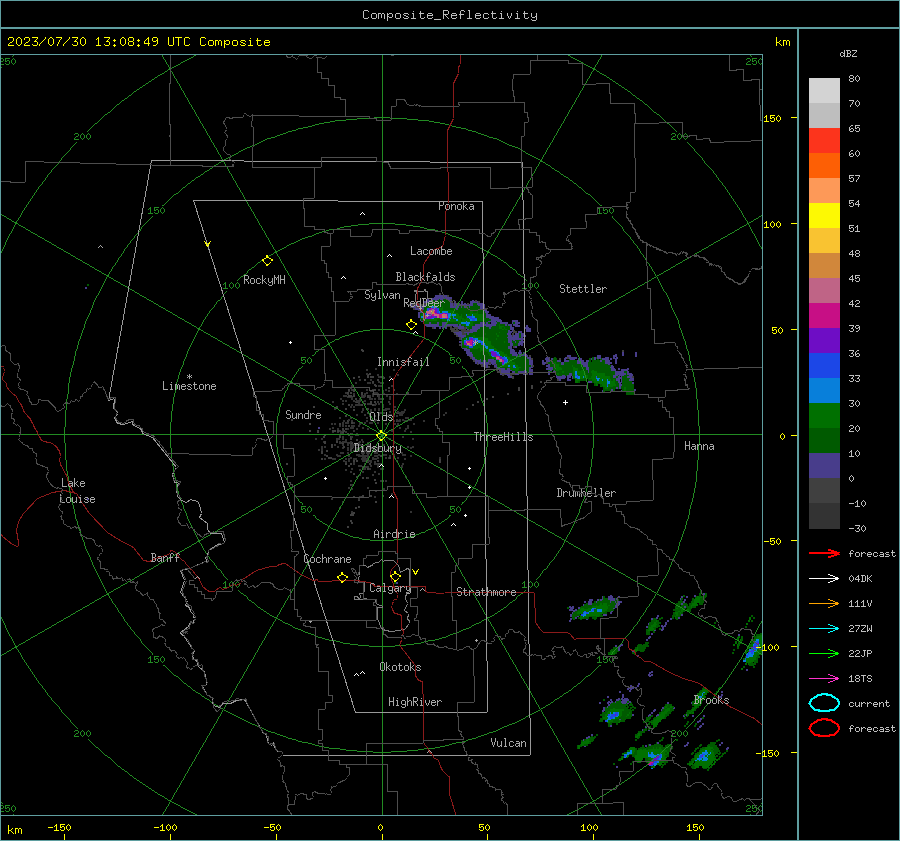Viewport: 900px width, 841px height.
Task: Click the Strathmore town label
Action: (x=486, y=592)
